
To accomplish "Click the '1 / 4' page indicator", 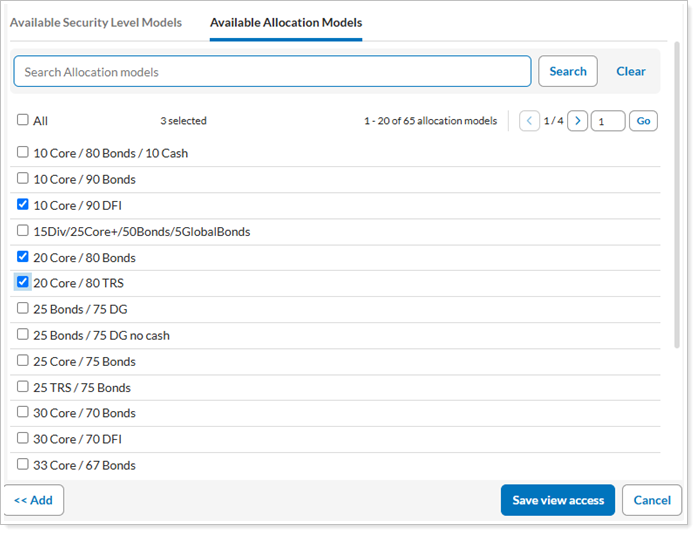I will pyautogui.click(x=553, y=121).
